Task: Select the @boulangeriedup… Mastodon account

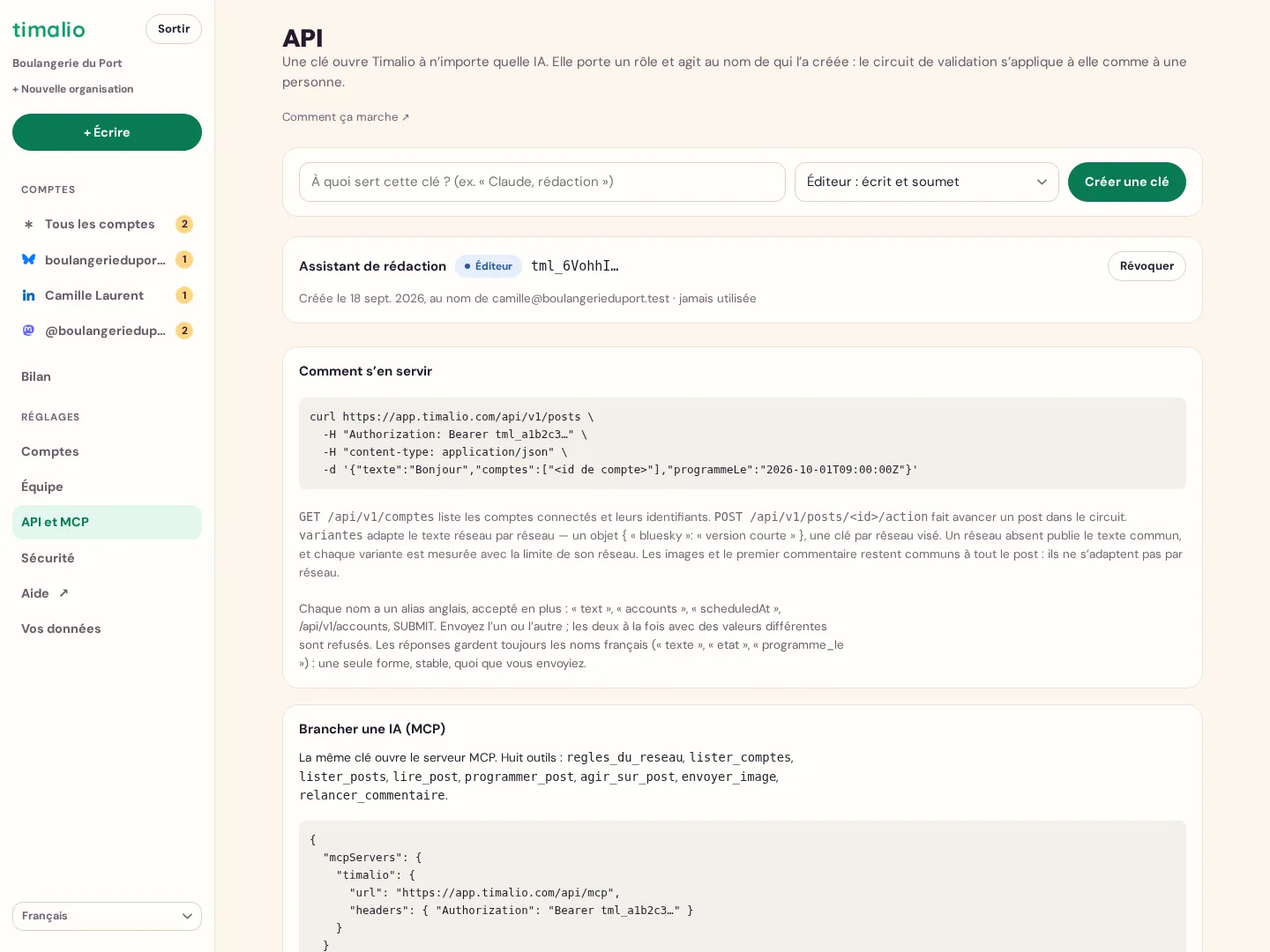Action: pos(107,331)
